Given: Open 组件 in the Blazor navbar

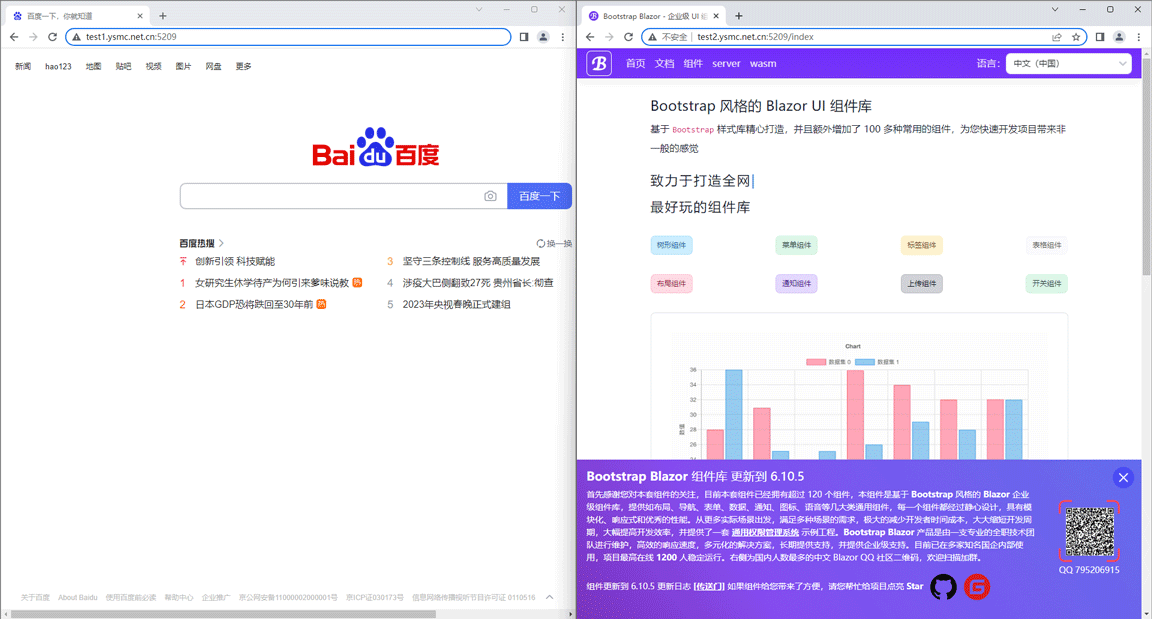Looking at the screenshot, I should [x=693, y=64].
